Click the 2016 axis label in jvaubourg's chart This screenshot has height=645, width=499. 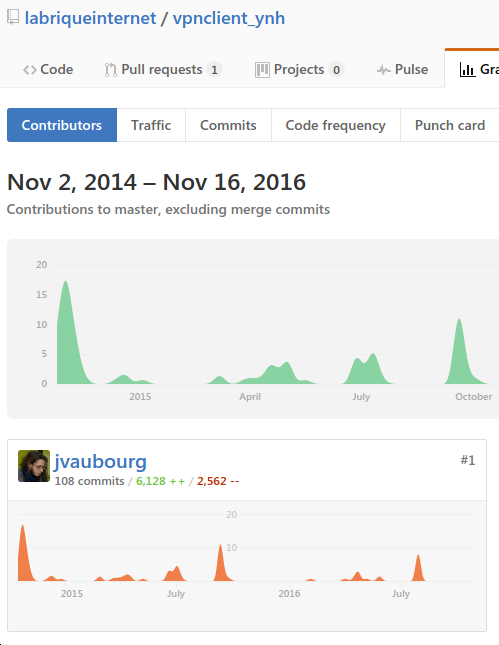point(289,594)
